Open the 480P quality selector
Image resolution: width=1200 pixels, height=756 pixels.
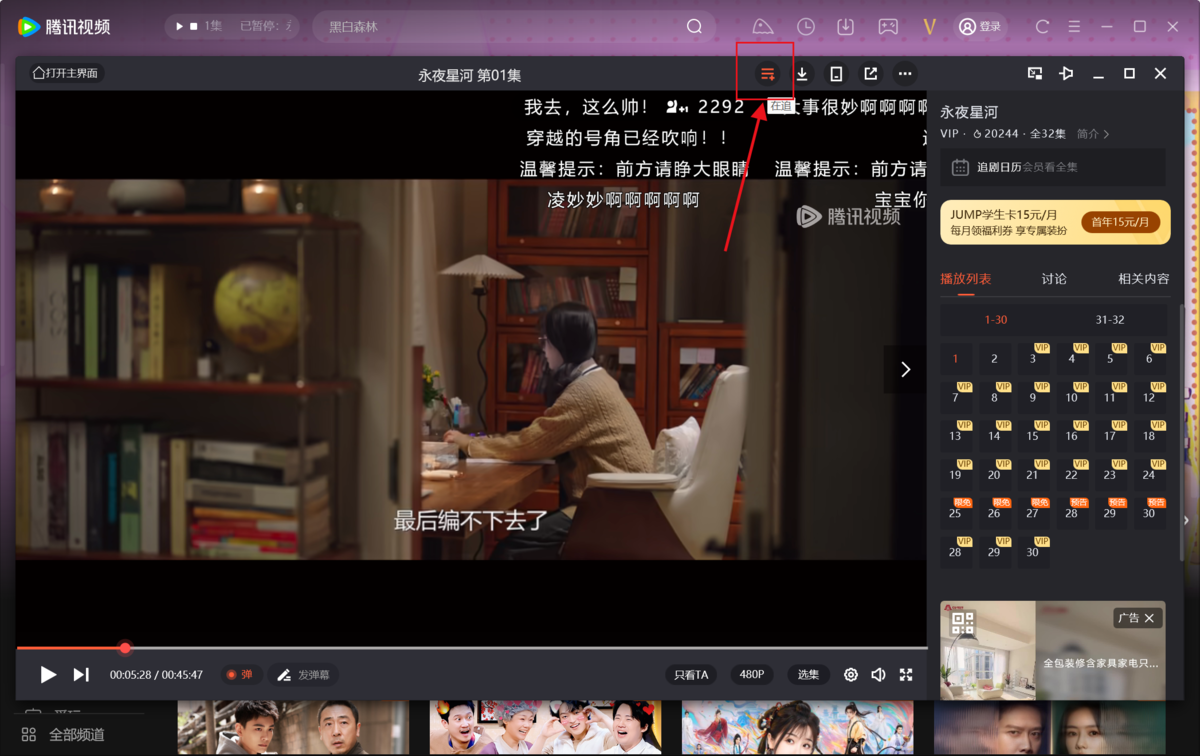(752, 674)
